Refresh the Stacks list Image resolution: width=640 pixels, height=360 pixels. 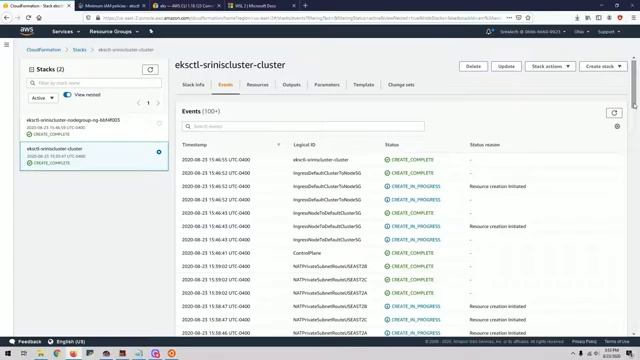tap(150, 70)
